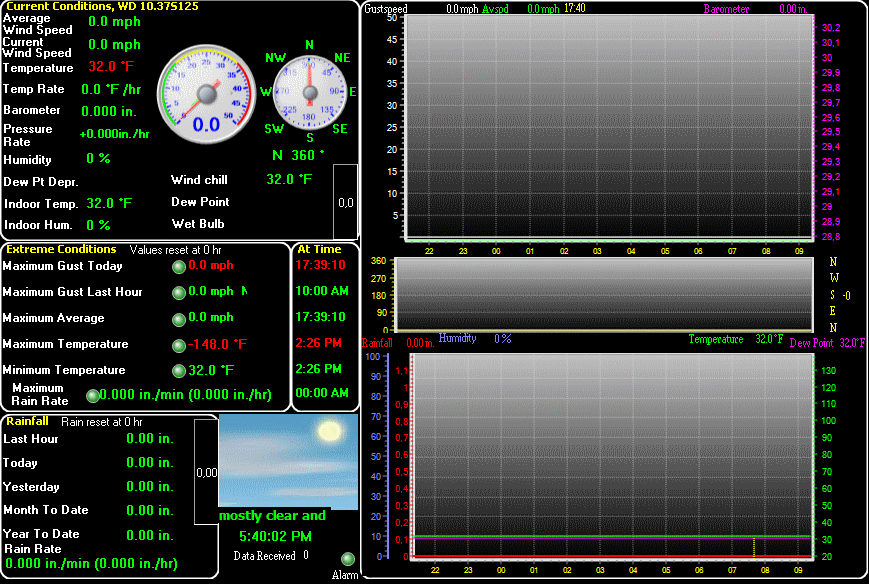Click the wind direction history graph
869x584 pixels.
(x=602, y=295)
